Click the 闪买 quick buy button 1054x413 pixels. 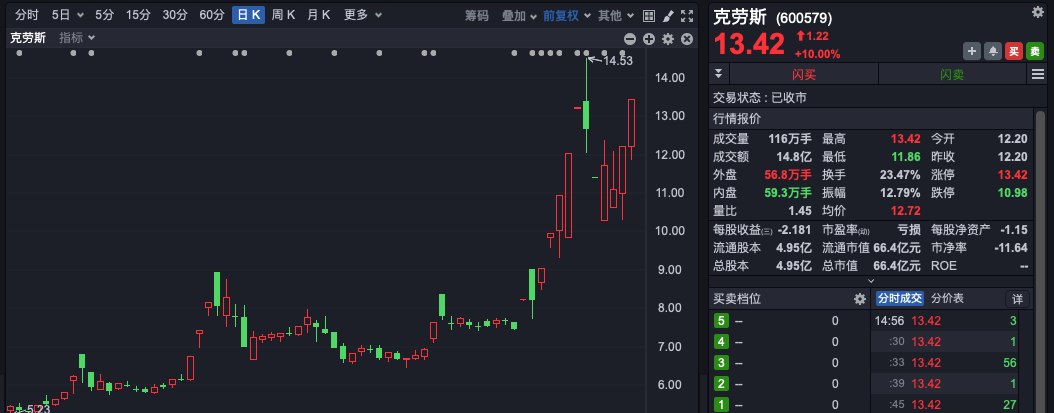click(x=803, y=74)
